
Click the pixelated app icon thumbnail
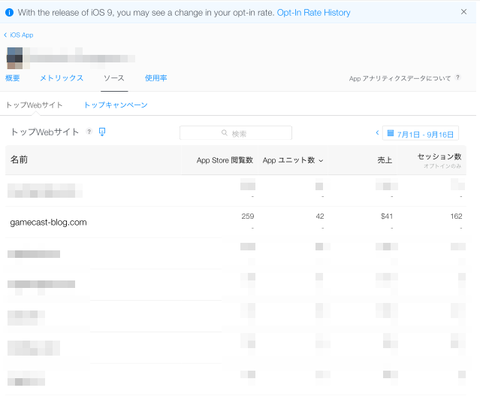(x=15, y=58)
